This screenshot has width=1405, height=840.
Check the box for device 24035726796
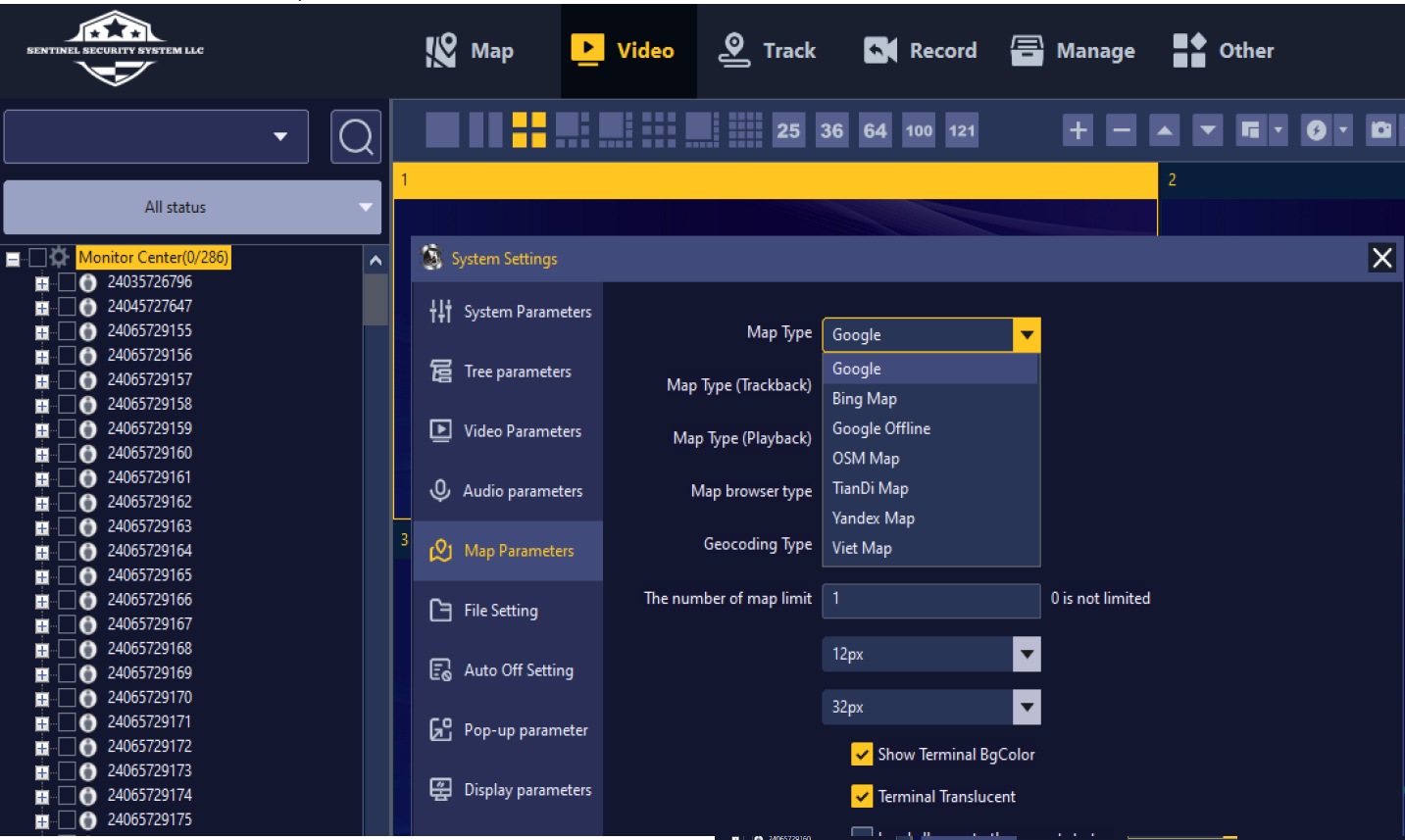[x=67, y=282]
